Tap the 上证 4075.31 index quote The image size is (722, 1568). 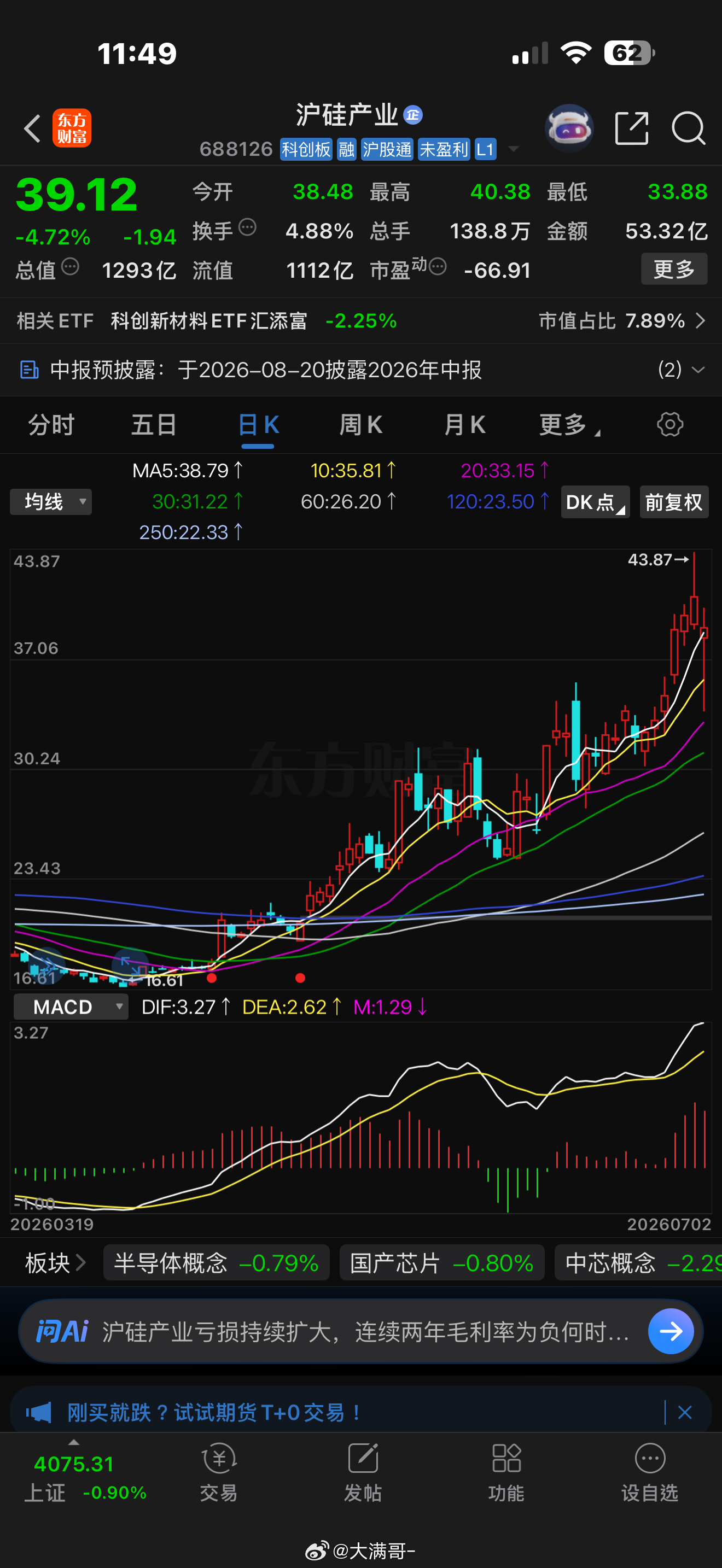click(x=85, y=1477)
